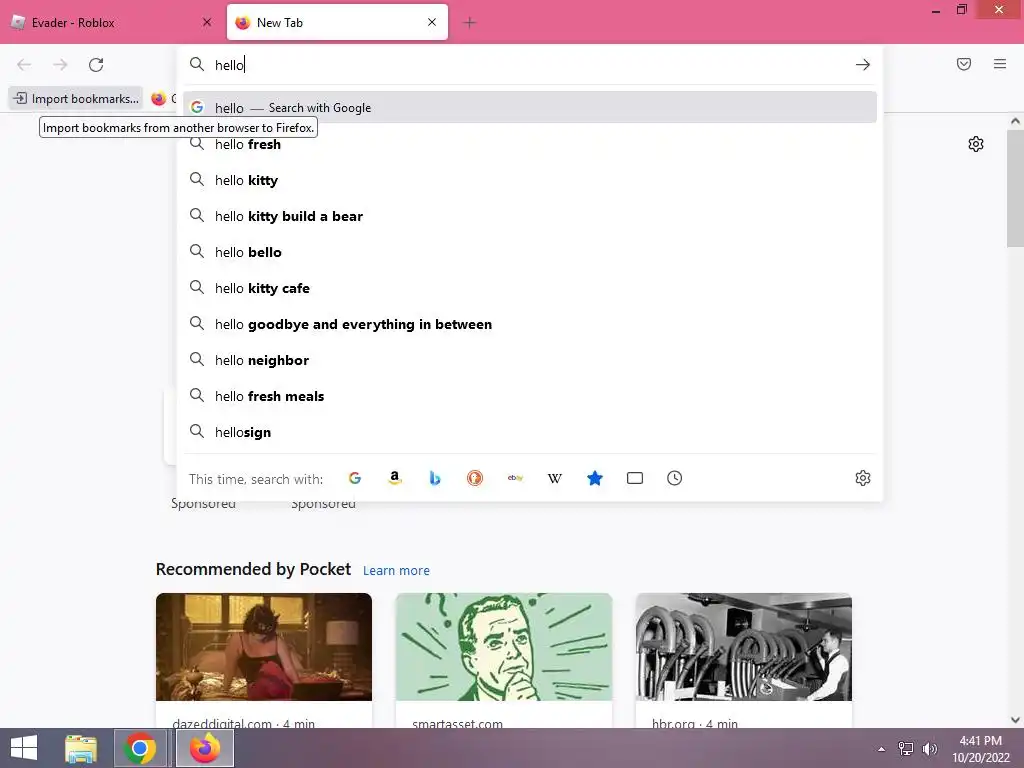Choose the 'hello kitty' suggestion
The image size is (1024, 768).
click(x=530, y=180)
